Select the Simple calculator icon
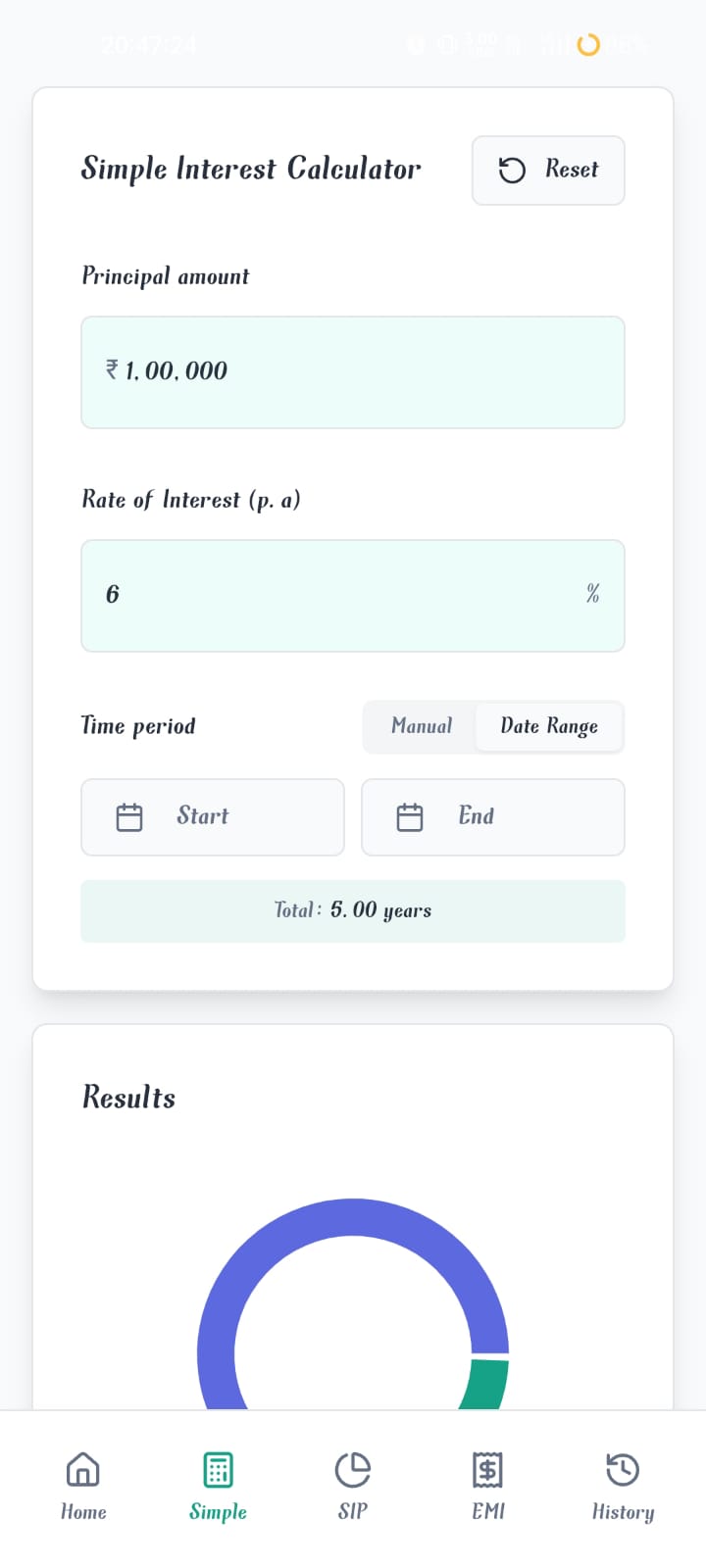The image size is (706, 1568). pos(217,1470)
